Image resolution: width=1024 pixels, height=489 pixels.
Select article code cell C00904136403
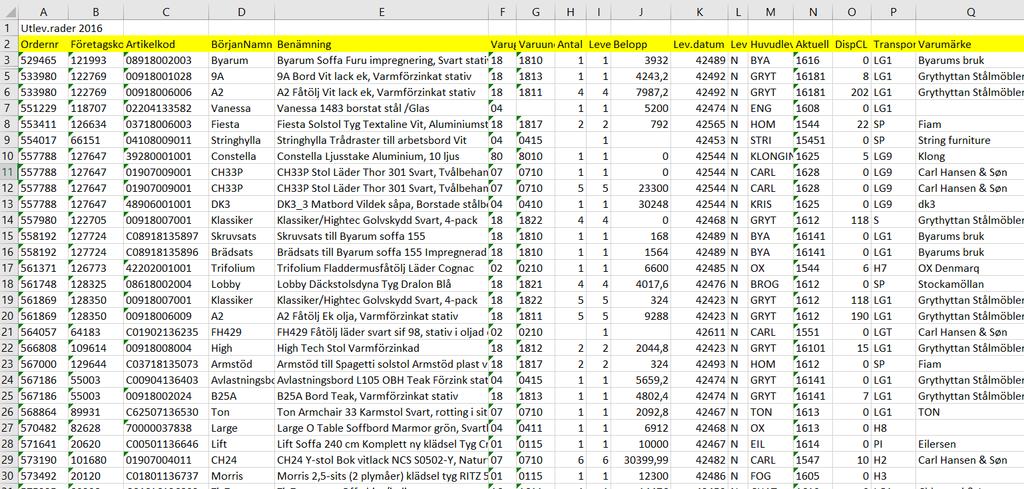[x=165, y=381]
